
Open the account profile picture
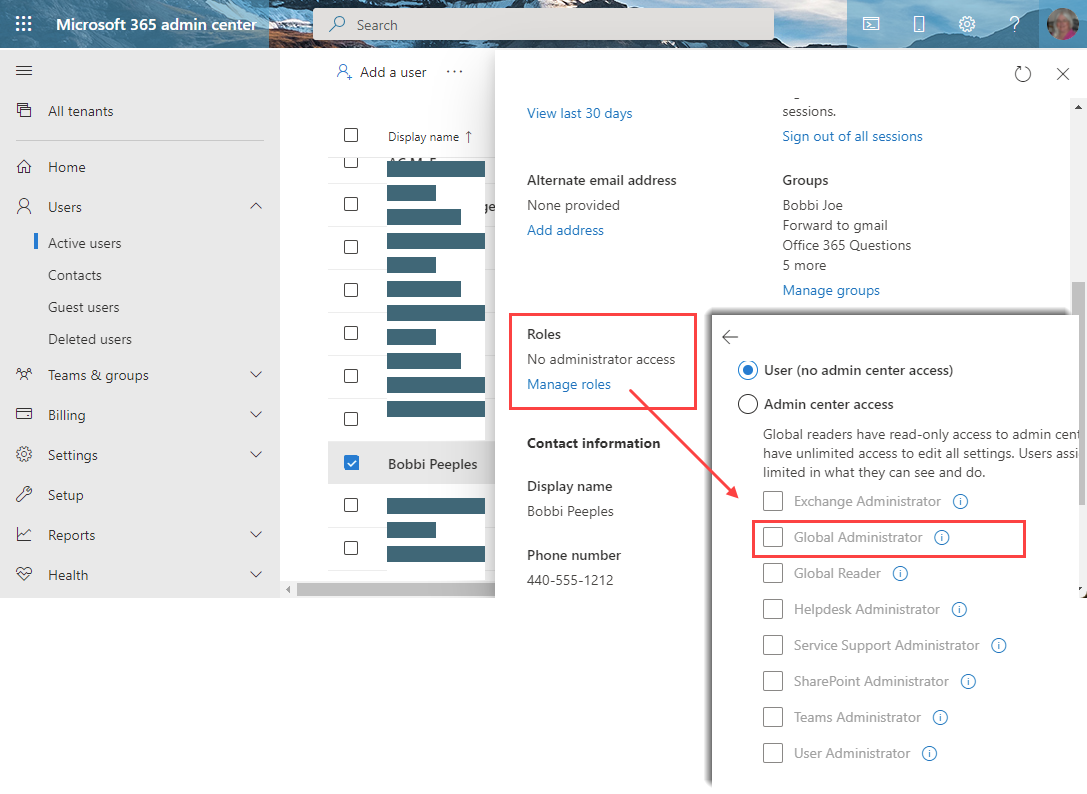pos(1063,24)
